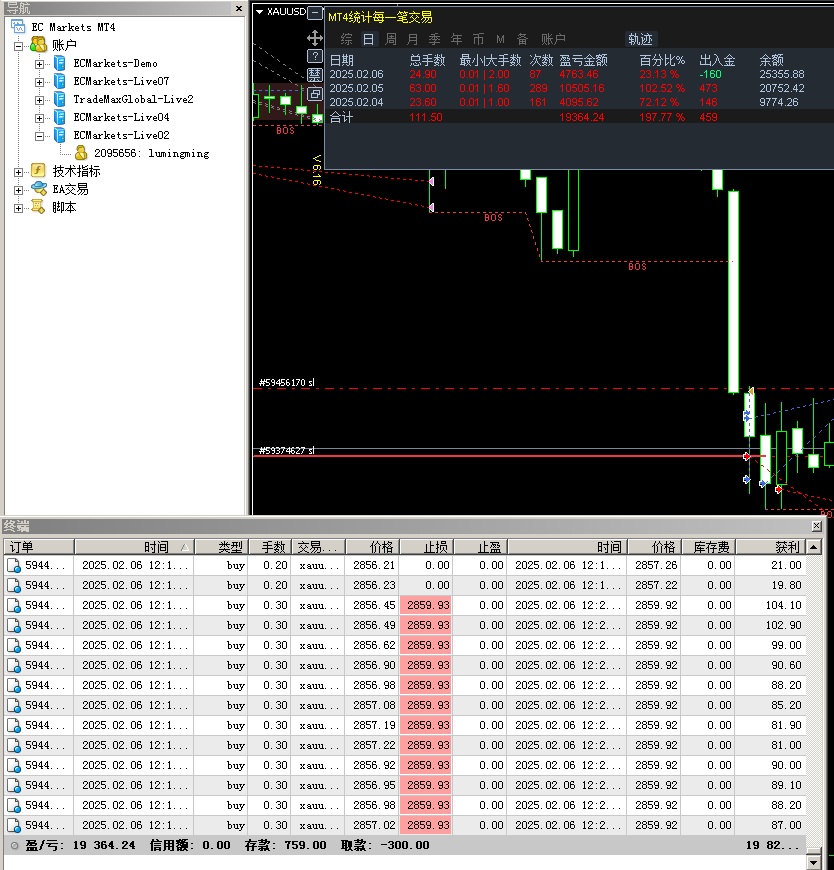Switch to the 币 currency tab

tap(478, 39)
